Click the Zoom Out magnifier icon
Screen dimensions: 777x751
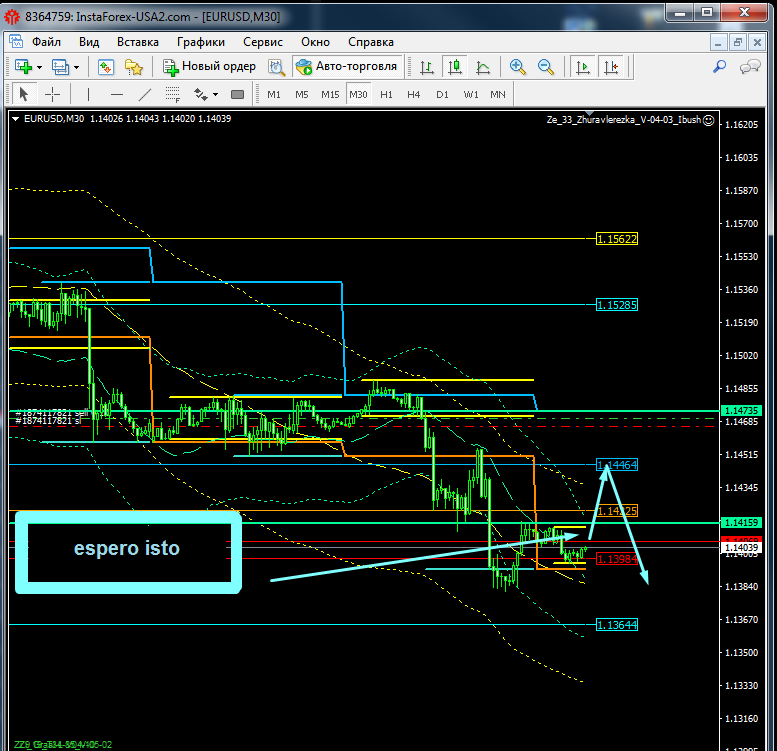(546, 67)
